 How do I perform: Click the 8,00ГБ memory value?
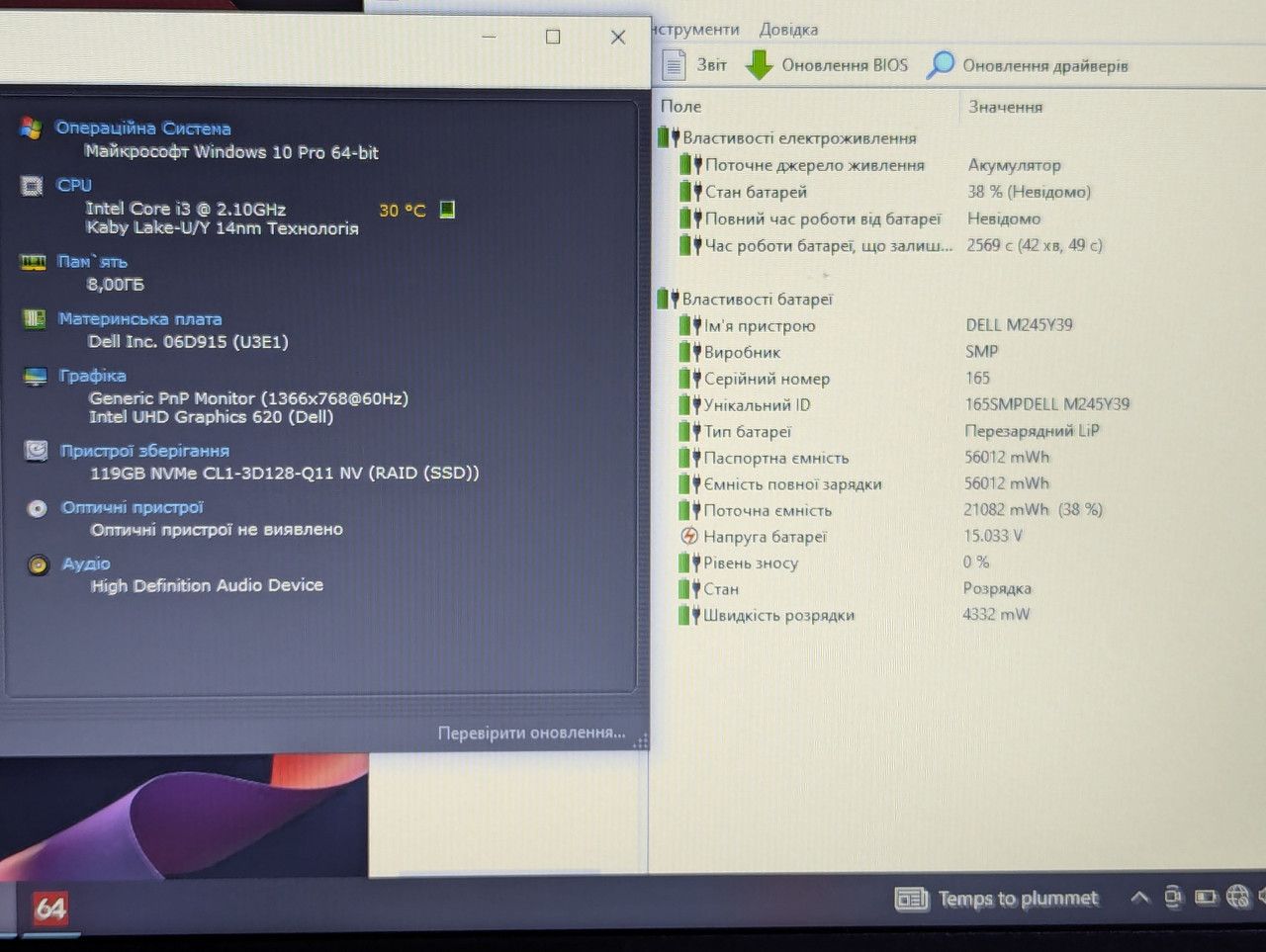(116, 285)
